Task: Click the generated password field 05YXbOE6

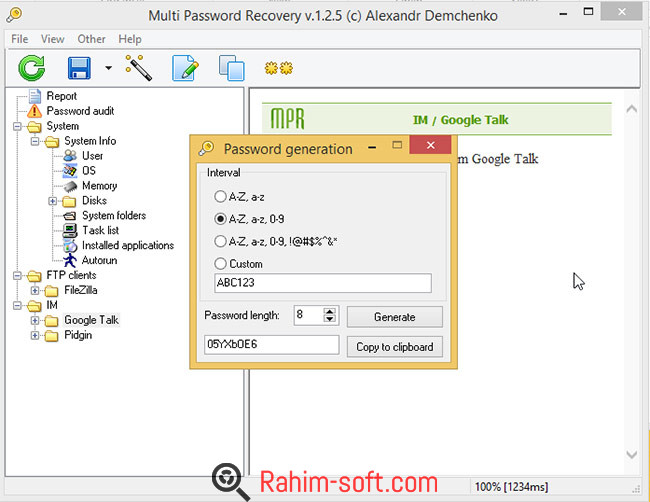Action: 272,344
